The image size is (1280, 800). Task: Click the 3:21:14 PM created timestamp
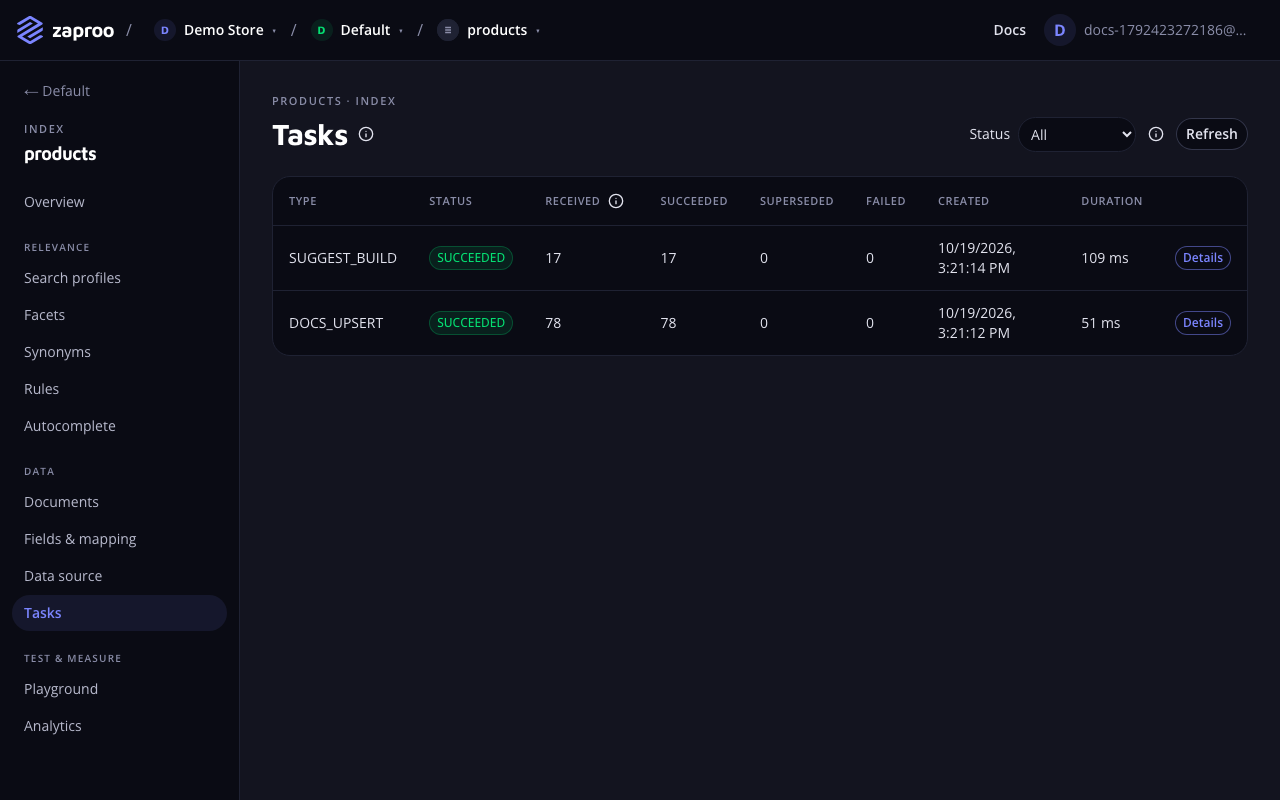977,258
